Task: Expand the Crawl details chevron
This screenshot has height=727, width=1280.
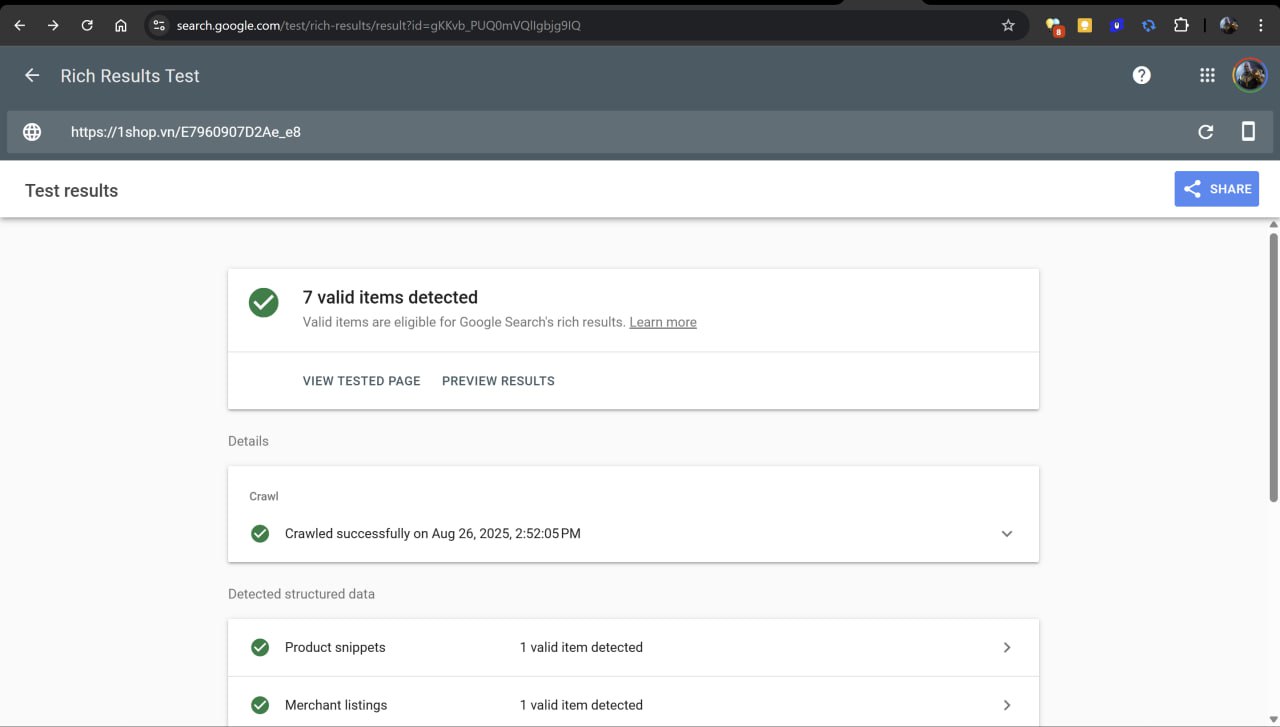Action: 1007,534
